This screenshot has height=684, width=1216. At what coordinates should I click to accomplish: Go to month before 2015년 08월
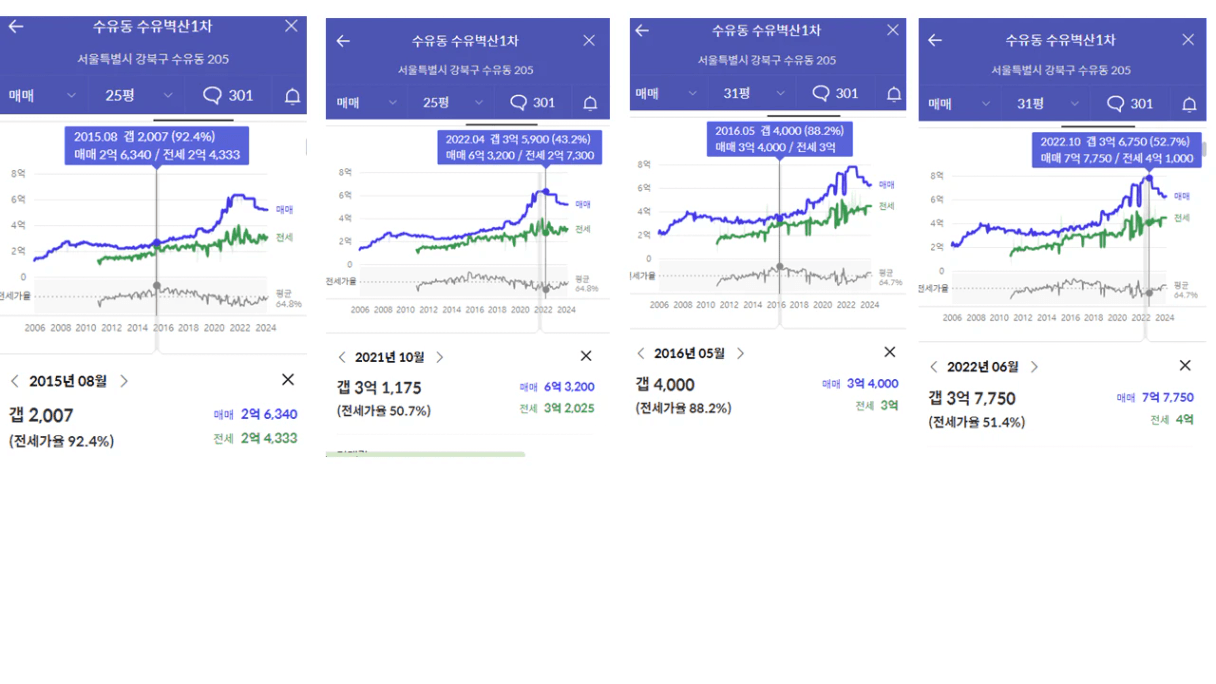pos(15,381)
